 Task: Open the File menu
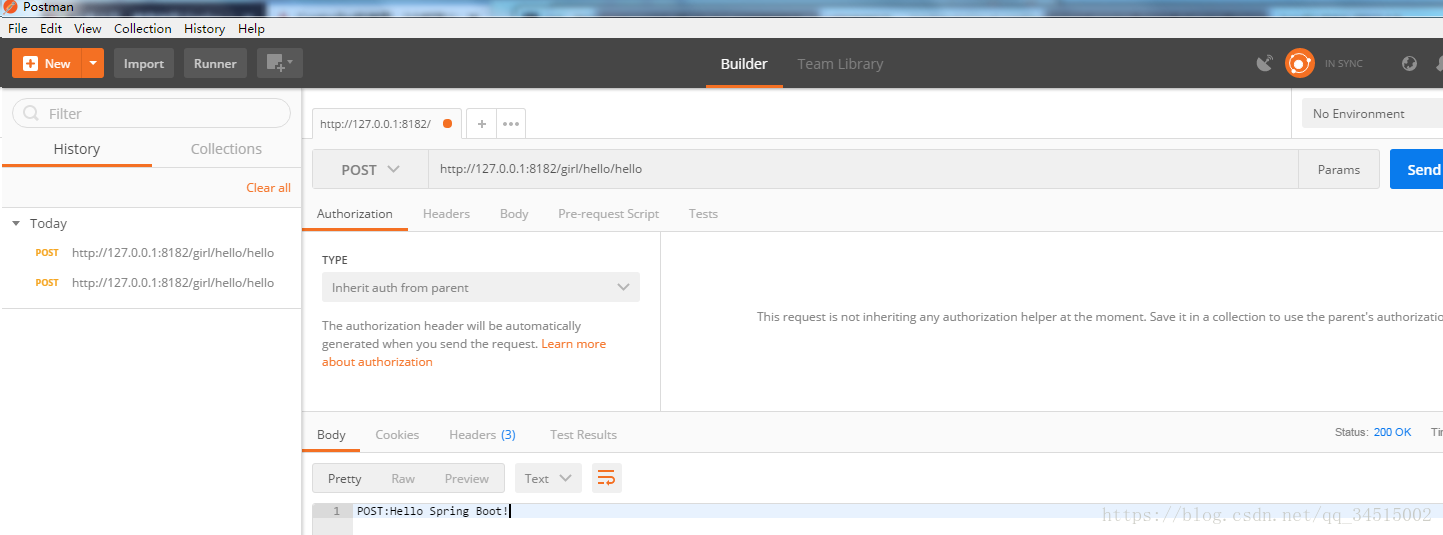18,28
